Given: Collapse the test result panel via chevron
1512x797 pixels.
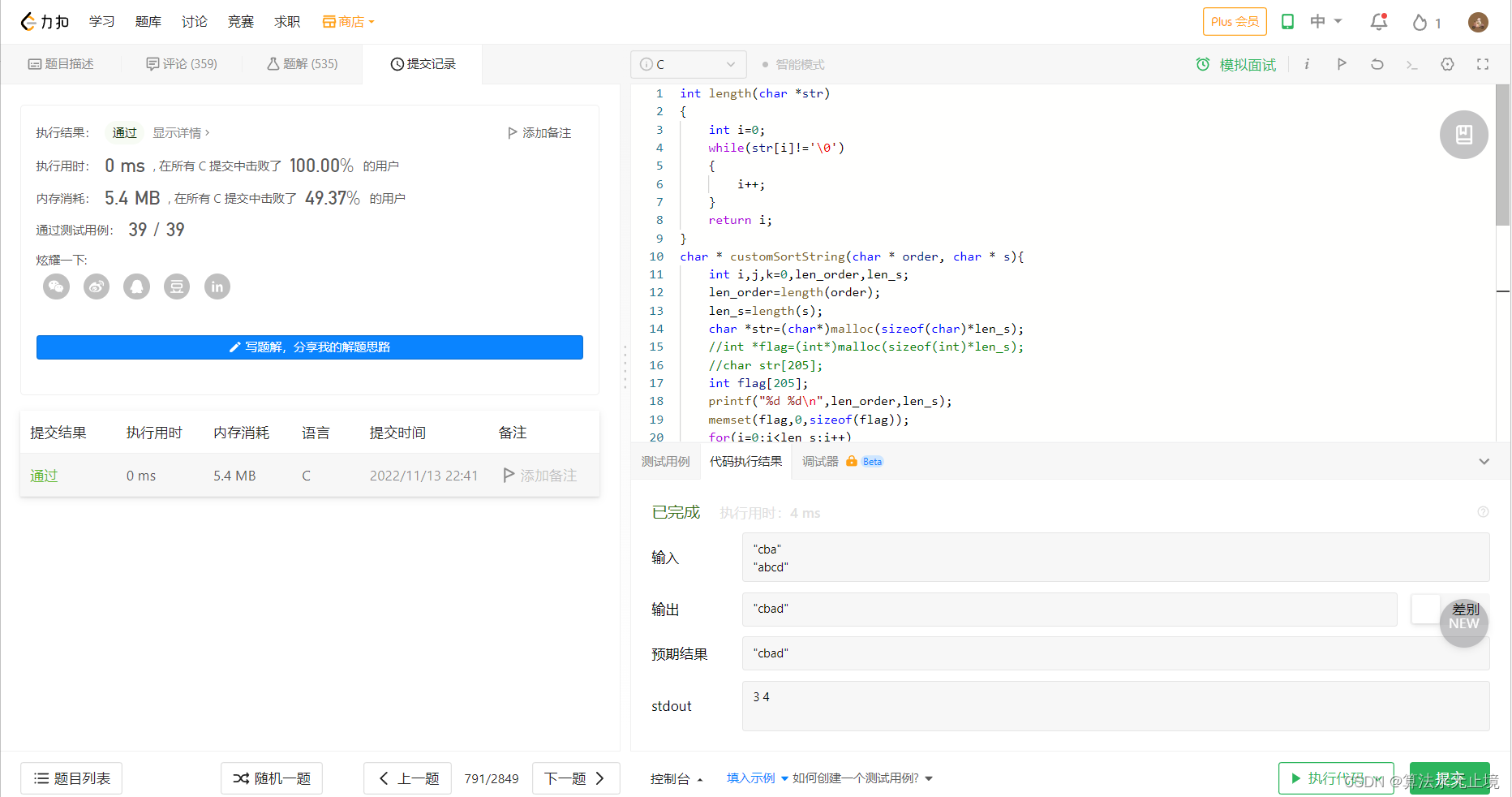Looking at the screenshot, I should coord(1484,461).
